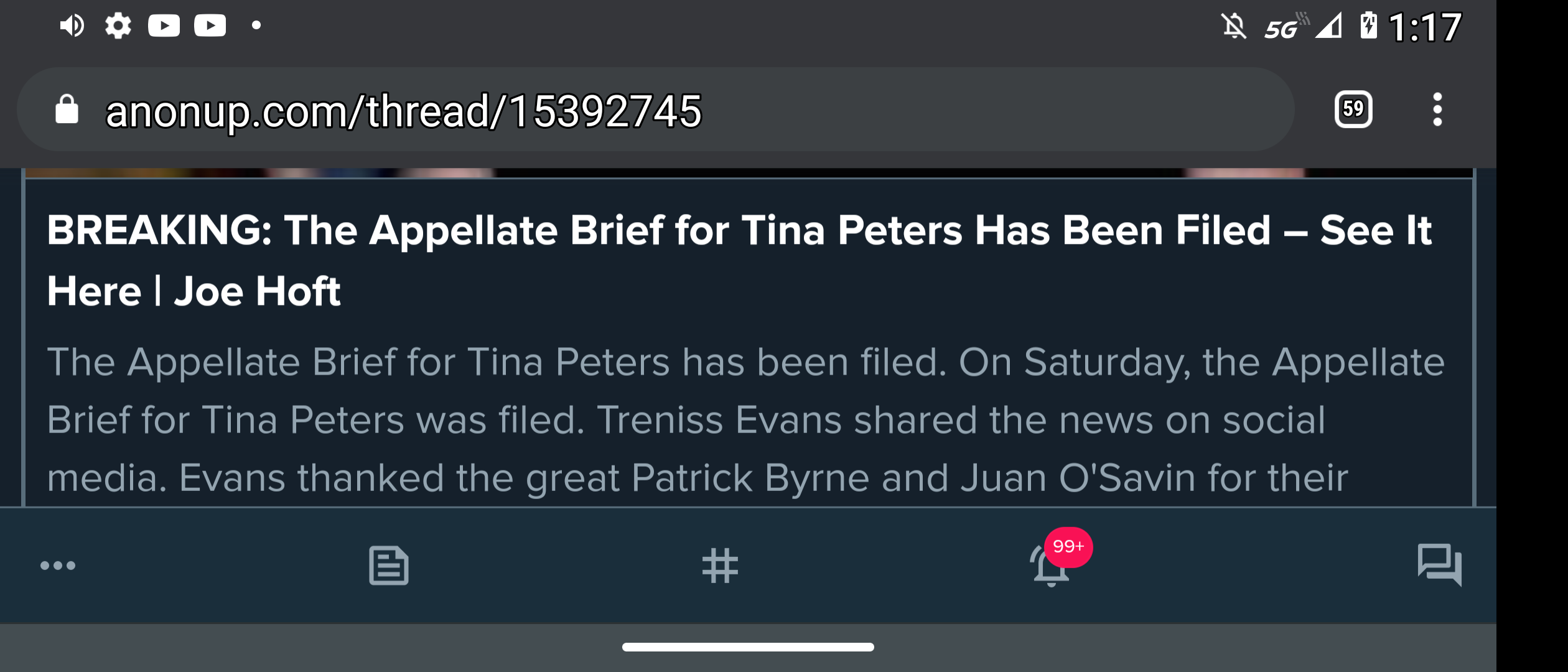Tap the volume speaker status icon
The image size is (1568, 672).
72,26
